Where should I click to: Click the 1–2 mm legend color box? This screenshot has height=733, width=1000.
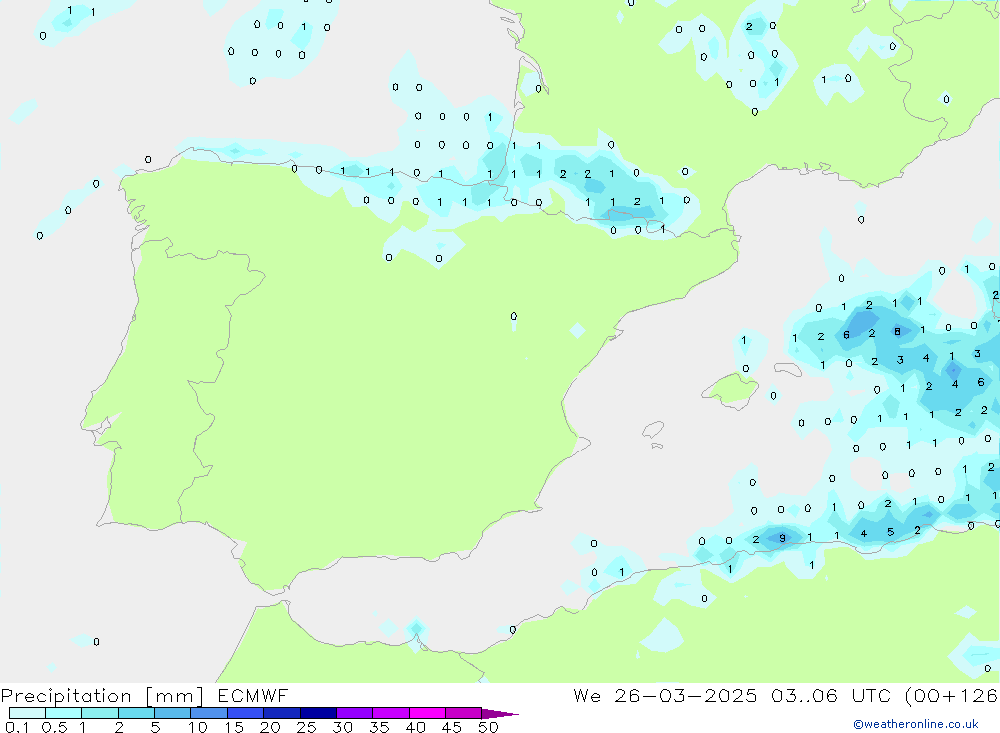tap(99, 713)
